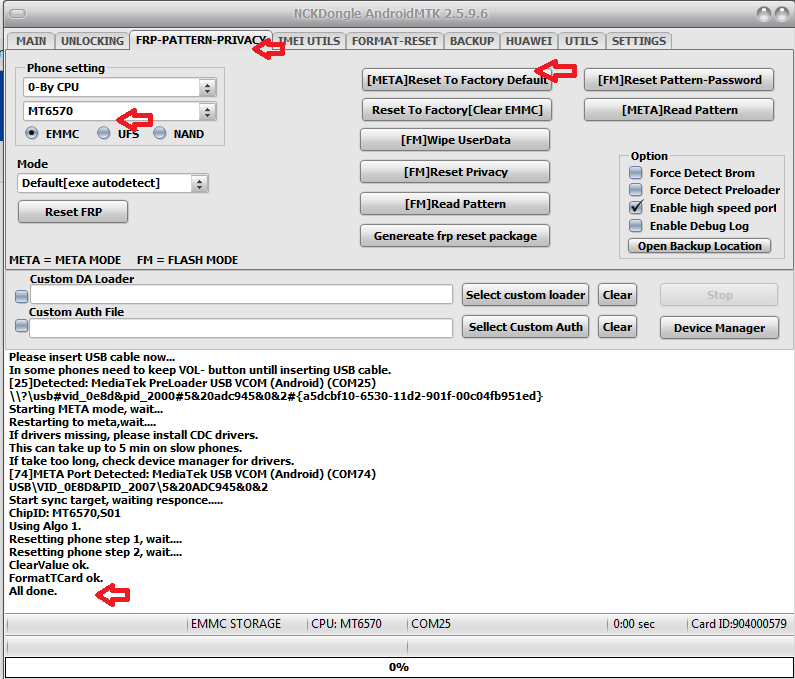Click the 0% progress bar
The height and width of the screenshot is (679, 795).
[399, 667]
